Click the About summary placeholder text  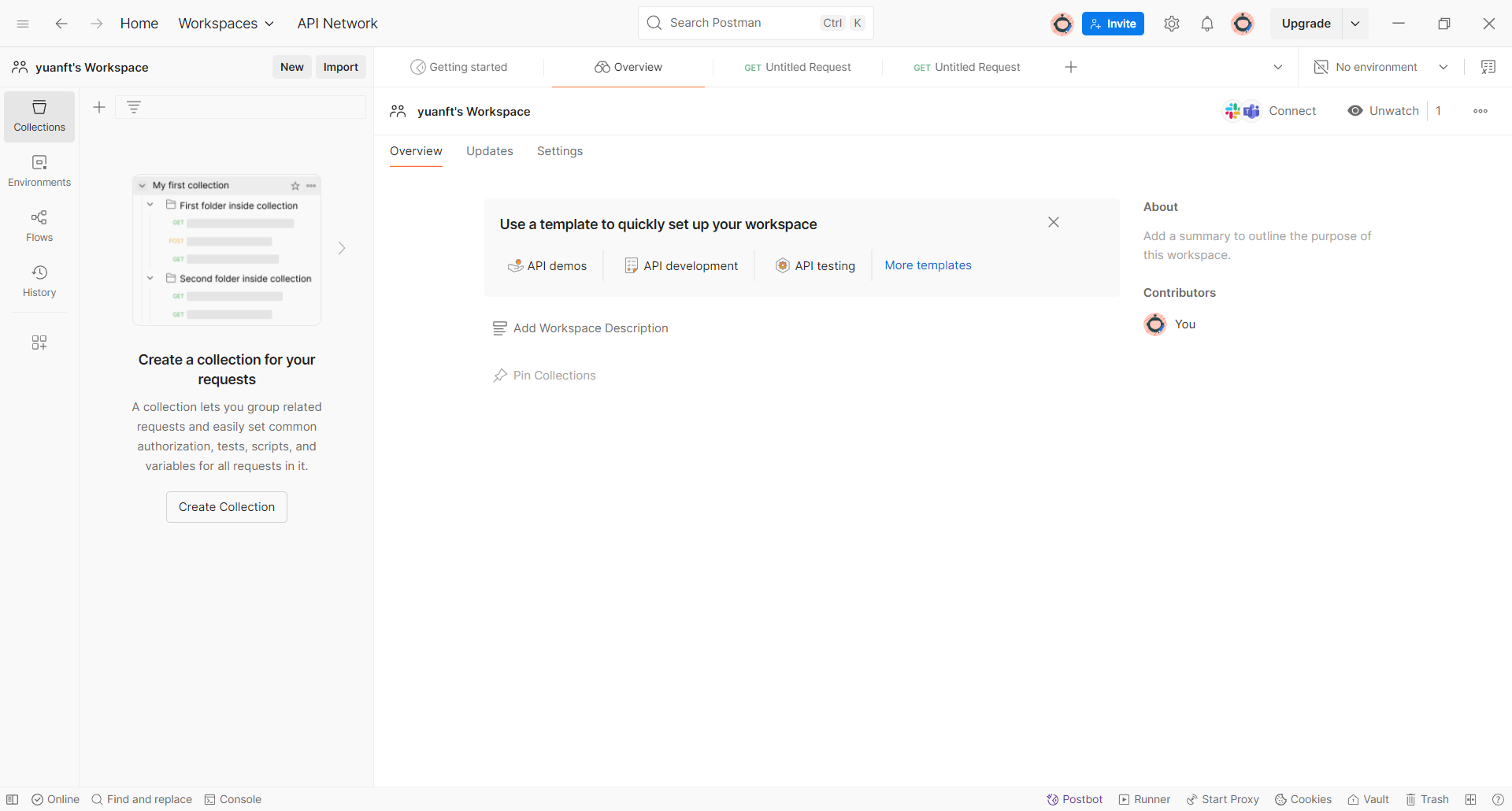[1257, 246]
